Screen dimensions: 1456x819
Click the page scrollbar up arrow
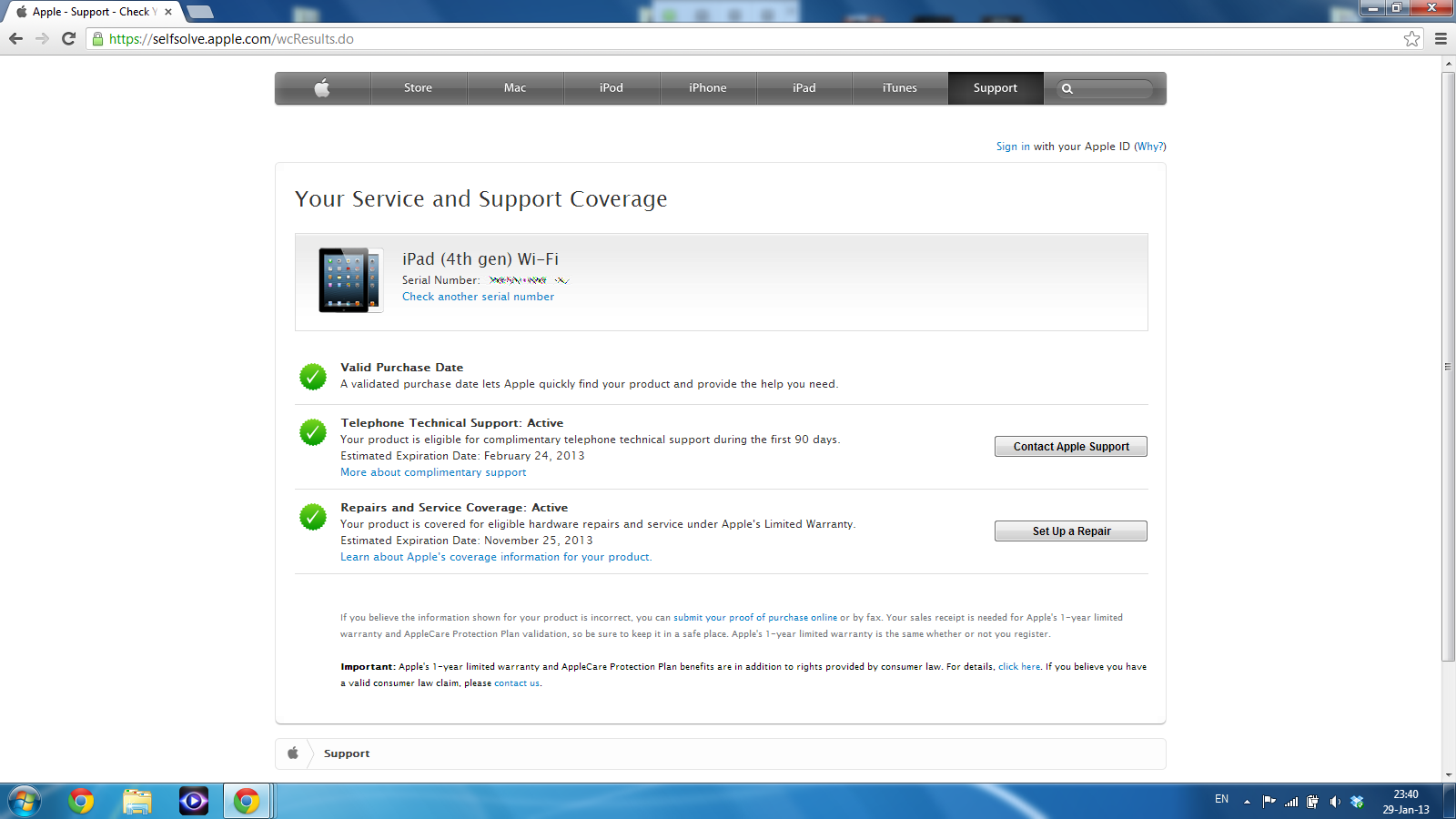[x=1449, y=64]
